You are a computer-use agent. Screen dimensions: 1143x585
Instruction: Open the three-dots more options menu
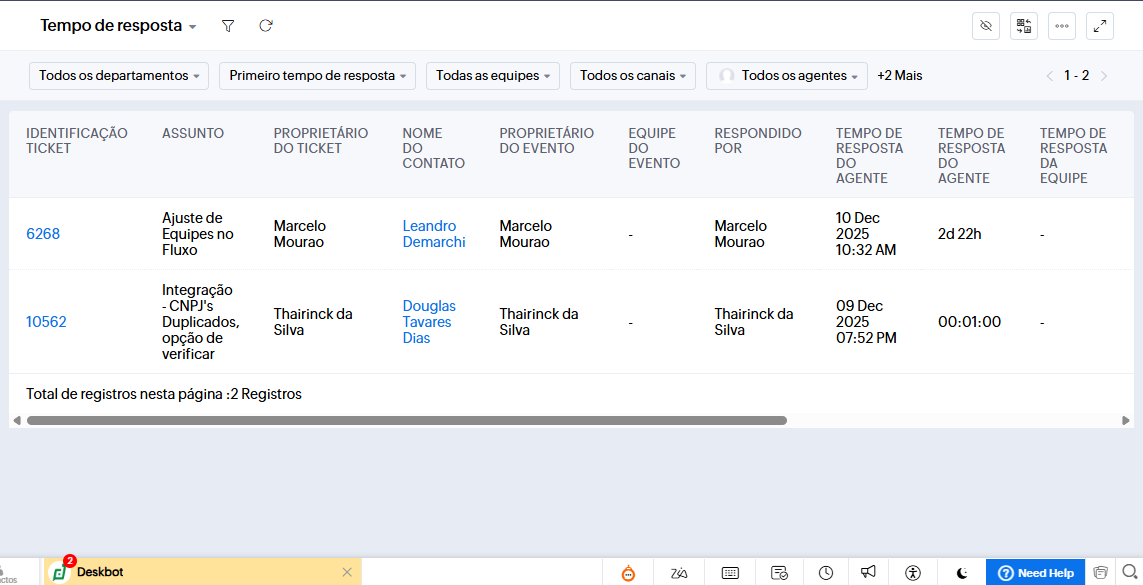tap(1062, 26)
